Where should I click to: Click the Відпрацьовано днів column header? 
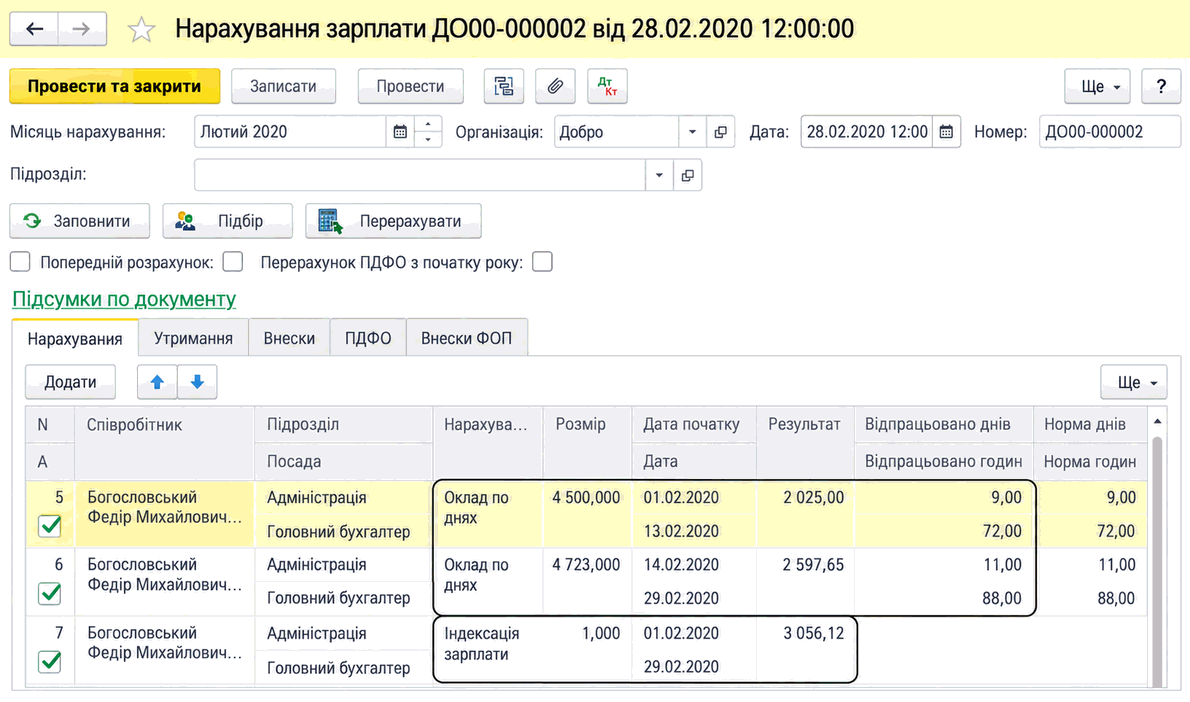click(x=943, y=424)
